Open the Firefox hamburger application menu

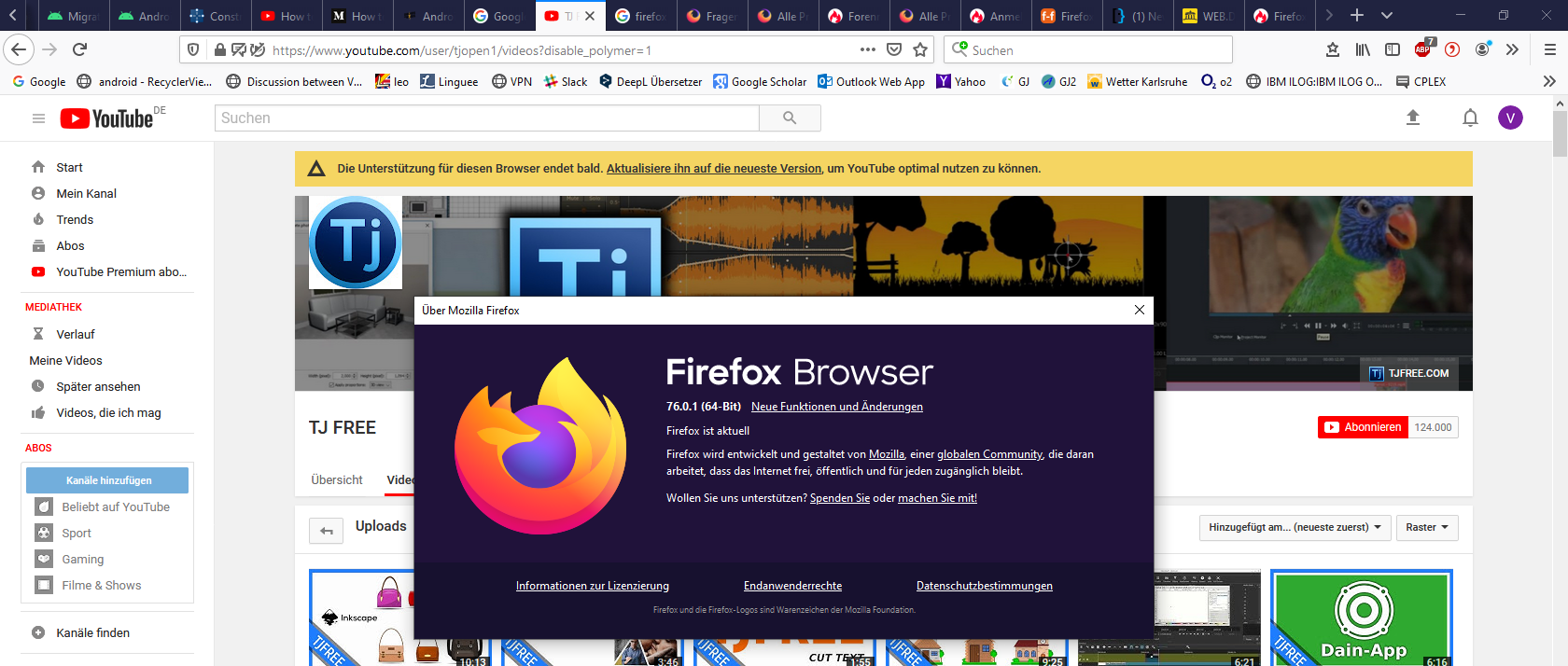(1549, 49)
